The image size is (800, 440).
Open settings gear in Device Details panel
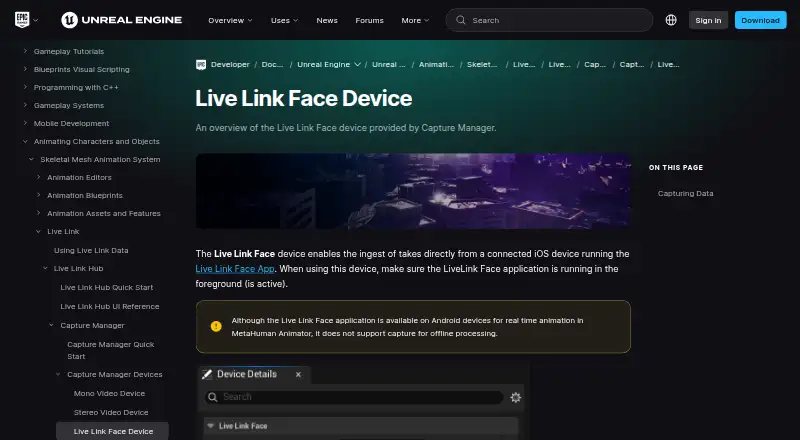[x=515, y=397]
